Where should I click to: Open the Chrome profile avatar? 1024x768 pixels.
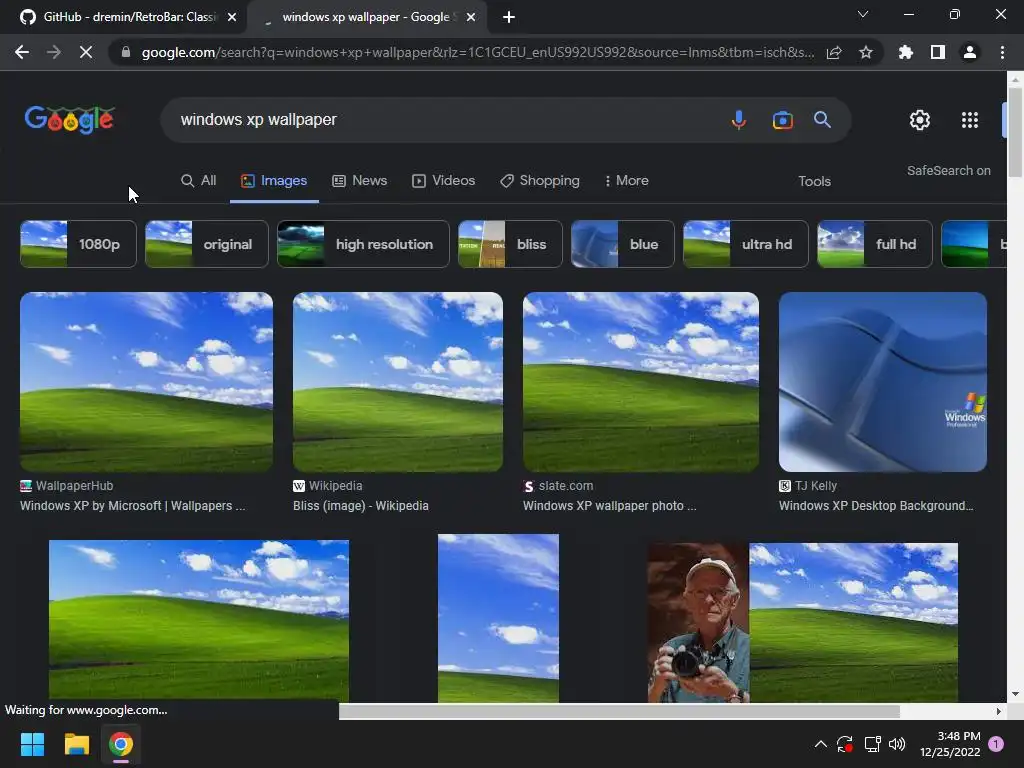tap(970, 52)
